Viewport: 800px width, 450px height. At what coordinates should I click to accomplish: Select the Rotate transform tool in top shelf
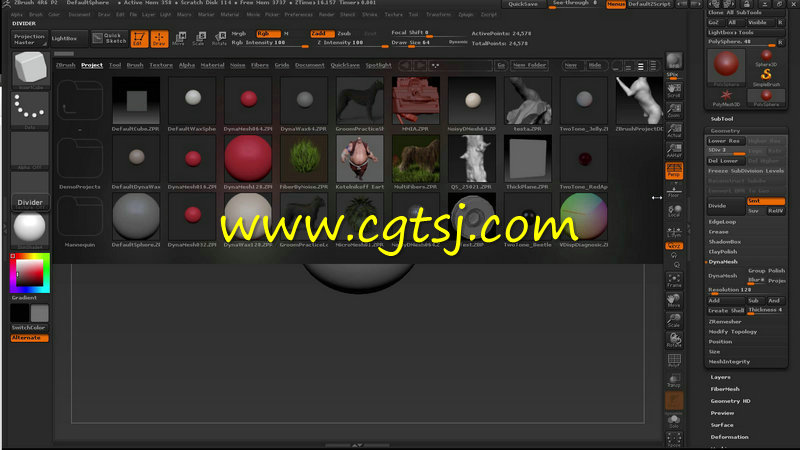pos(219,39)
